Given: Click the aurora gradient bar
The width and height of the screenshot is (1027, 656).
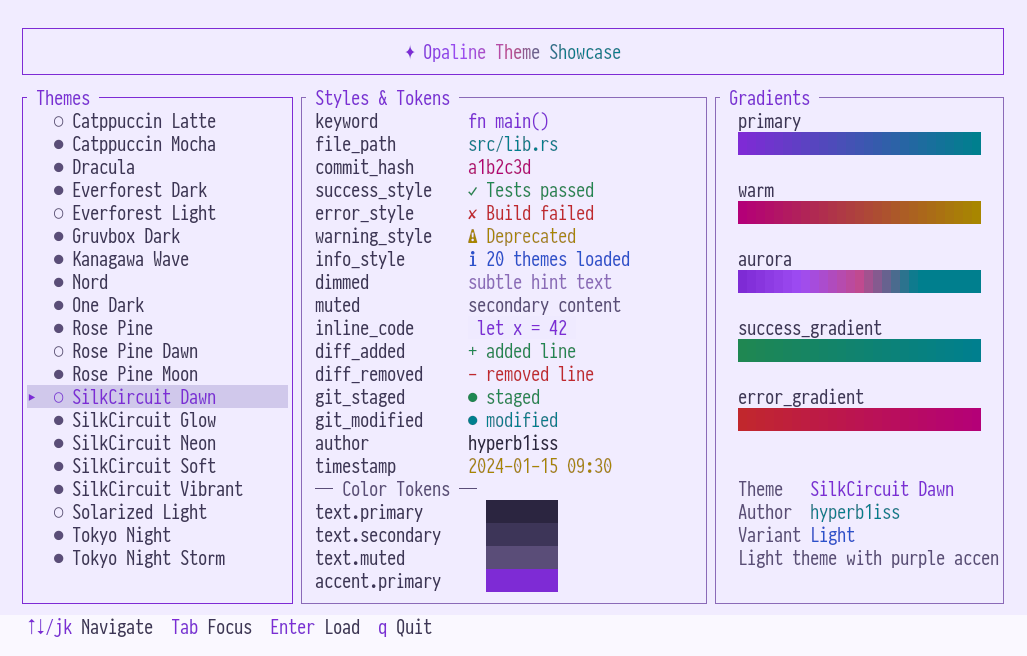Looking at the screenshot, I should [x=859, y=282].
